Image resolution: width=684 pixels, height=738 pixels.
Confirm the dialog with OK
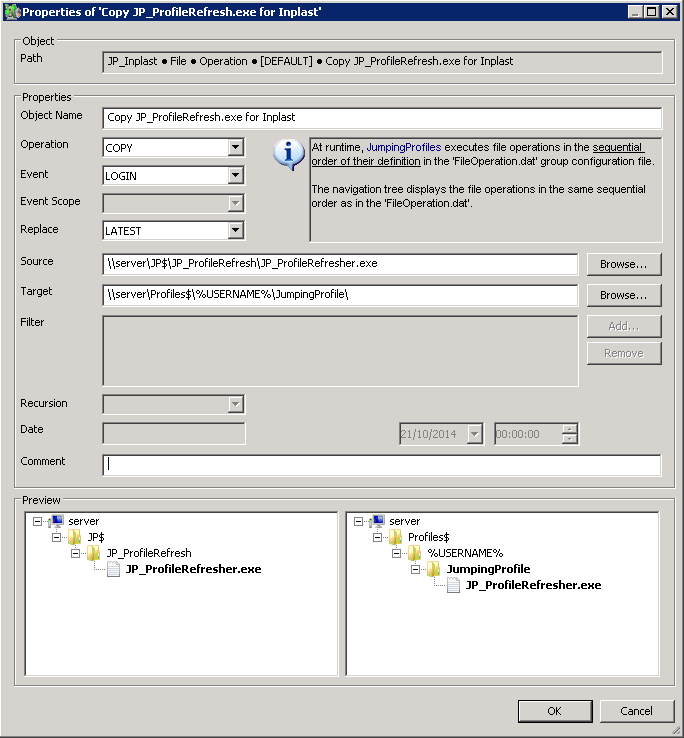click(x=554, y=710)
